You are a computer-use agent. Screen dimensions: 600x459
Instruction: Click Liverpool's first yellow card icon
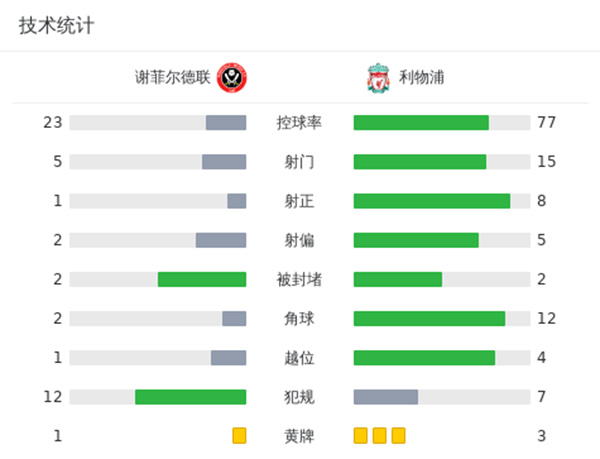[361, 436]
